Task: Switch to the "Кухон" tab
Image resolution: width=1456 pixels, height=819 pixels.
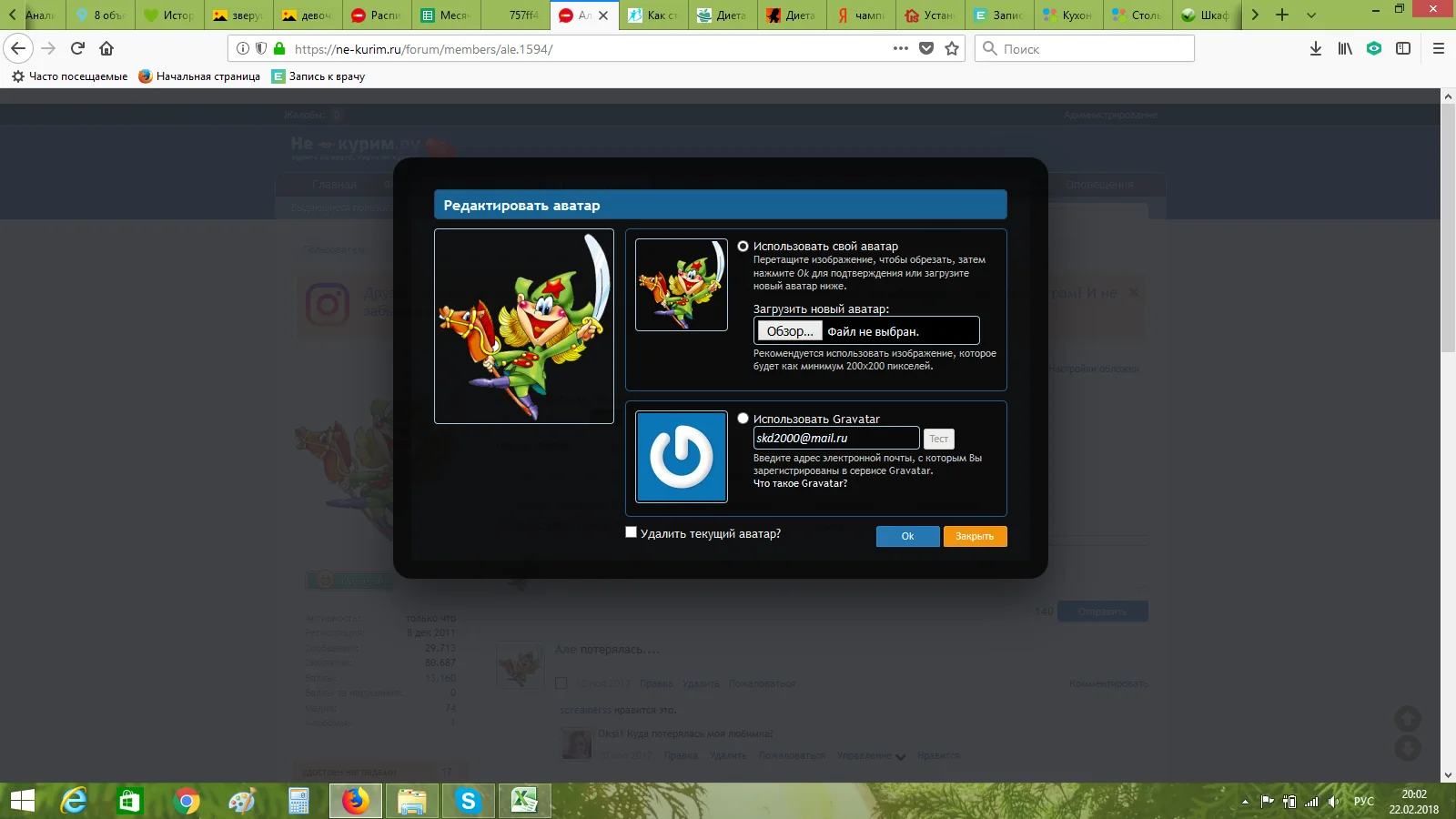Action: [x=1068, y=15]
